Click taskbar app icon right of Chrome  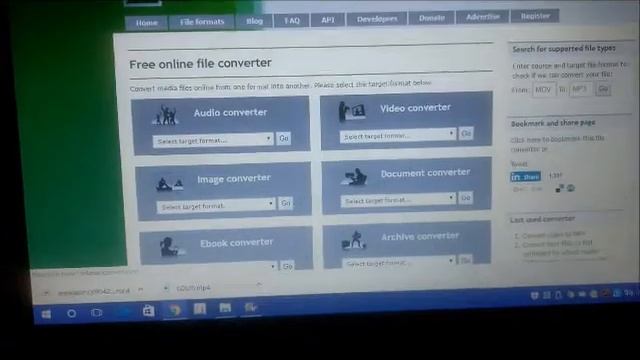[x=200, y=309]
